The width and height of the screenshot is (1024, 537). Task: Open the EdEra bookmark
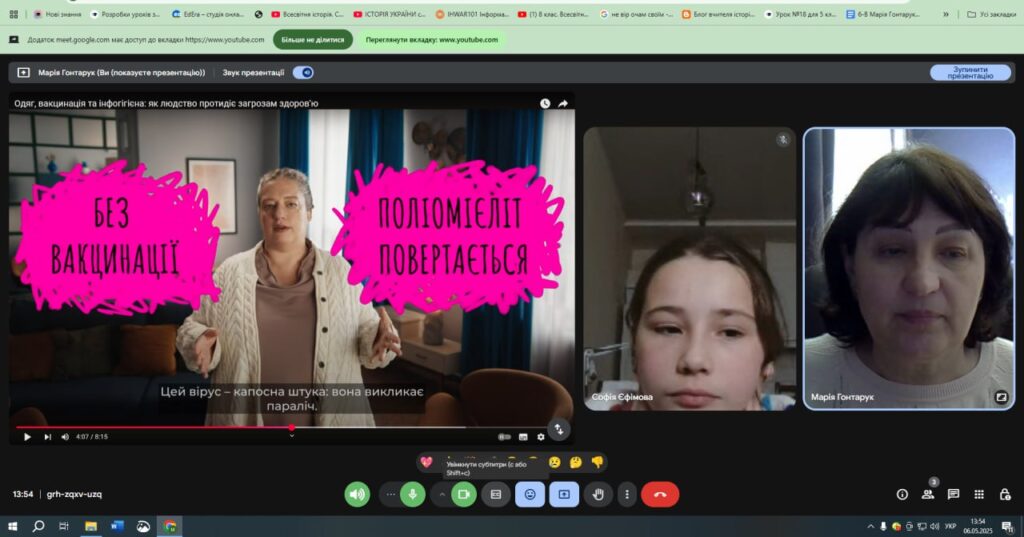click(207, 14)
